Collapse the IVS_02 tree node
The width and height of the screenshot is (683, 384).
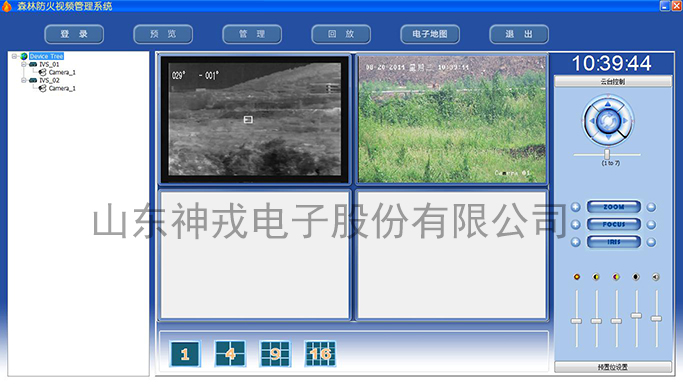24,81
